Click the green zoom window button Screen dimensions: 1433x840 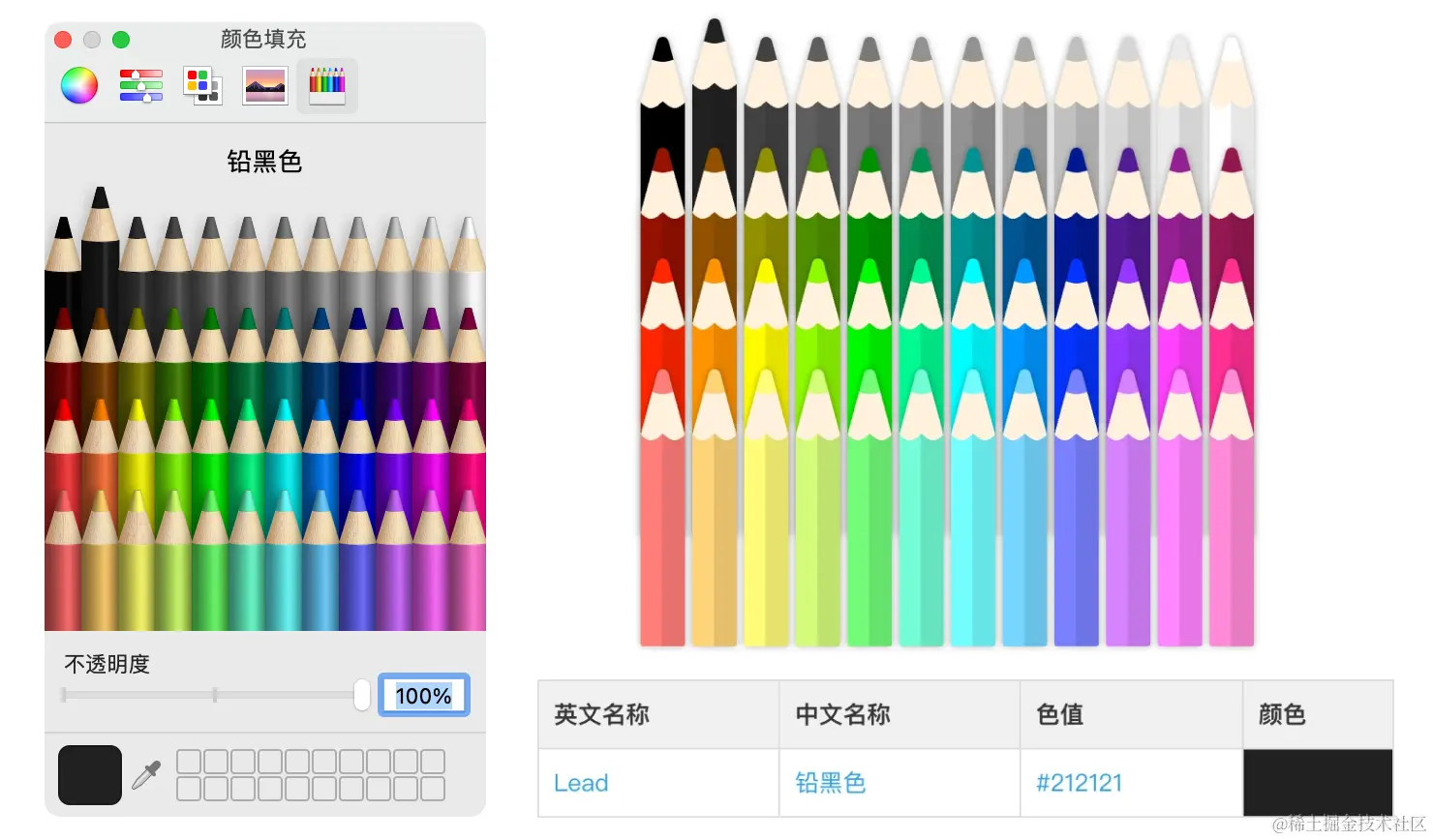121,40
